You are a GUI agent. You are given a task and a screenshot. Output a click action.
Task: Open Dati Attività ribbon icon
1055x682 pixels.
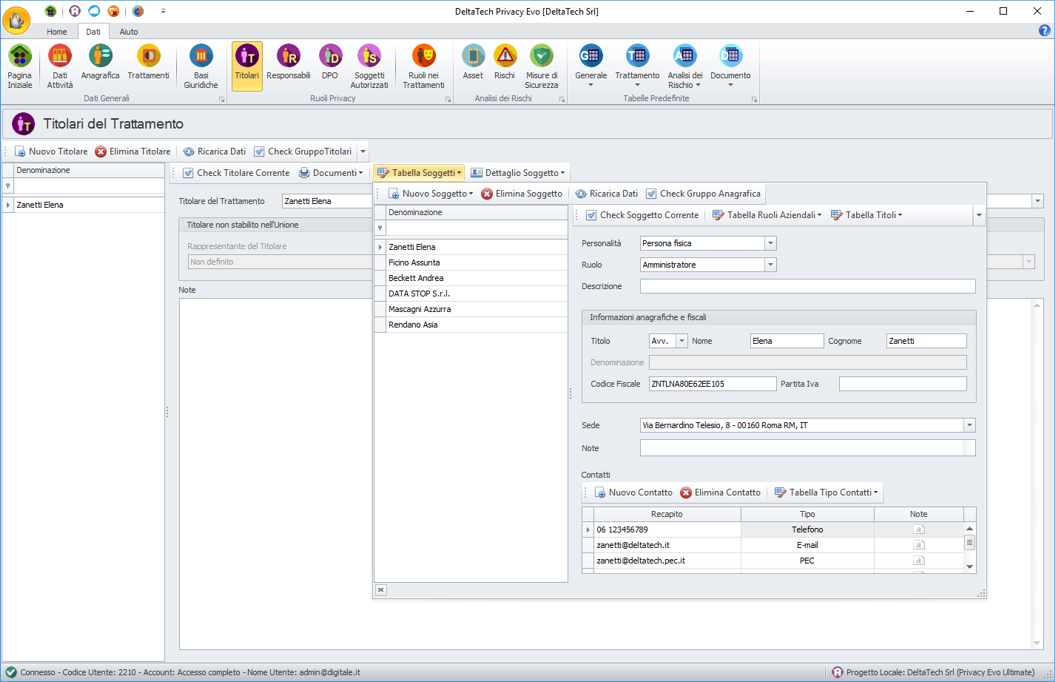pyautogui.click(x=60, y=66)
